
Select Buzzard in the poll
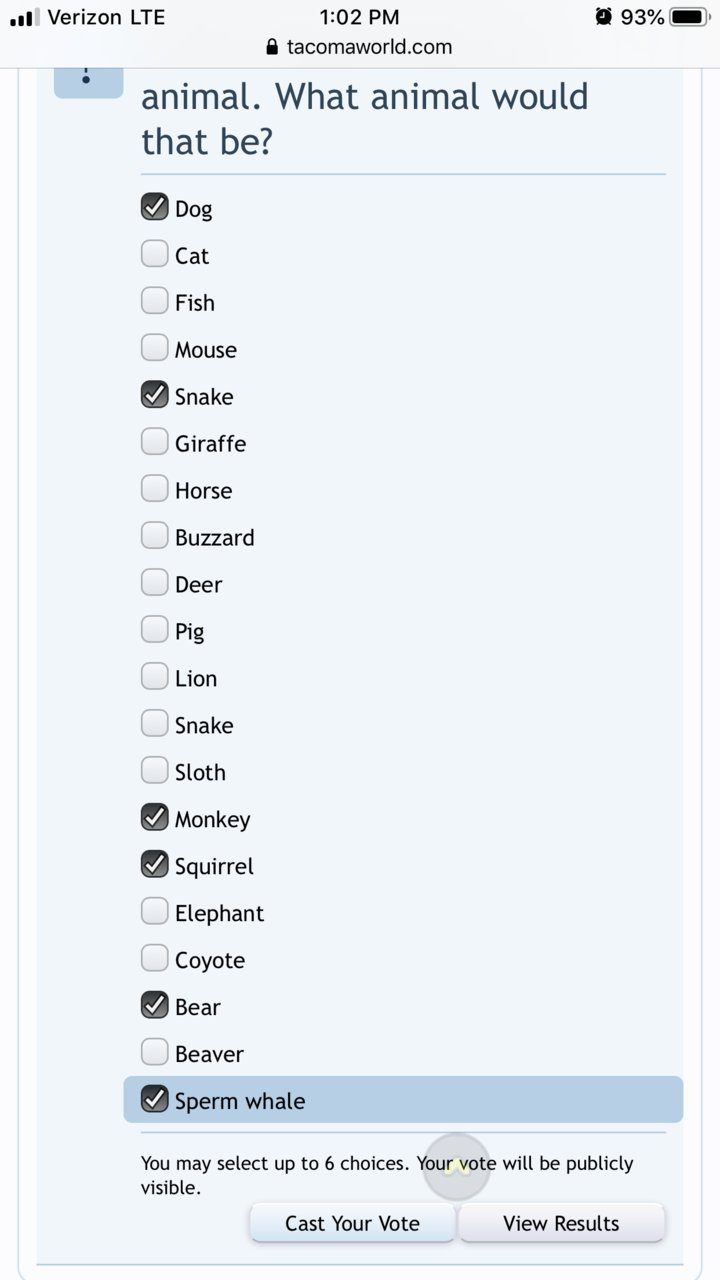(154, 536)
